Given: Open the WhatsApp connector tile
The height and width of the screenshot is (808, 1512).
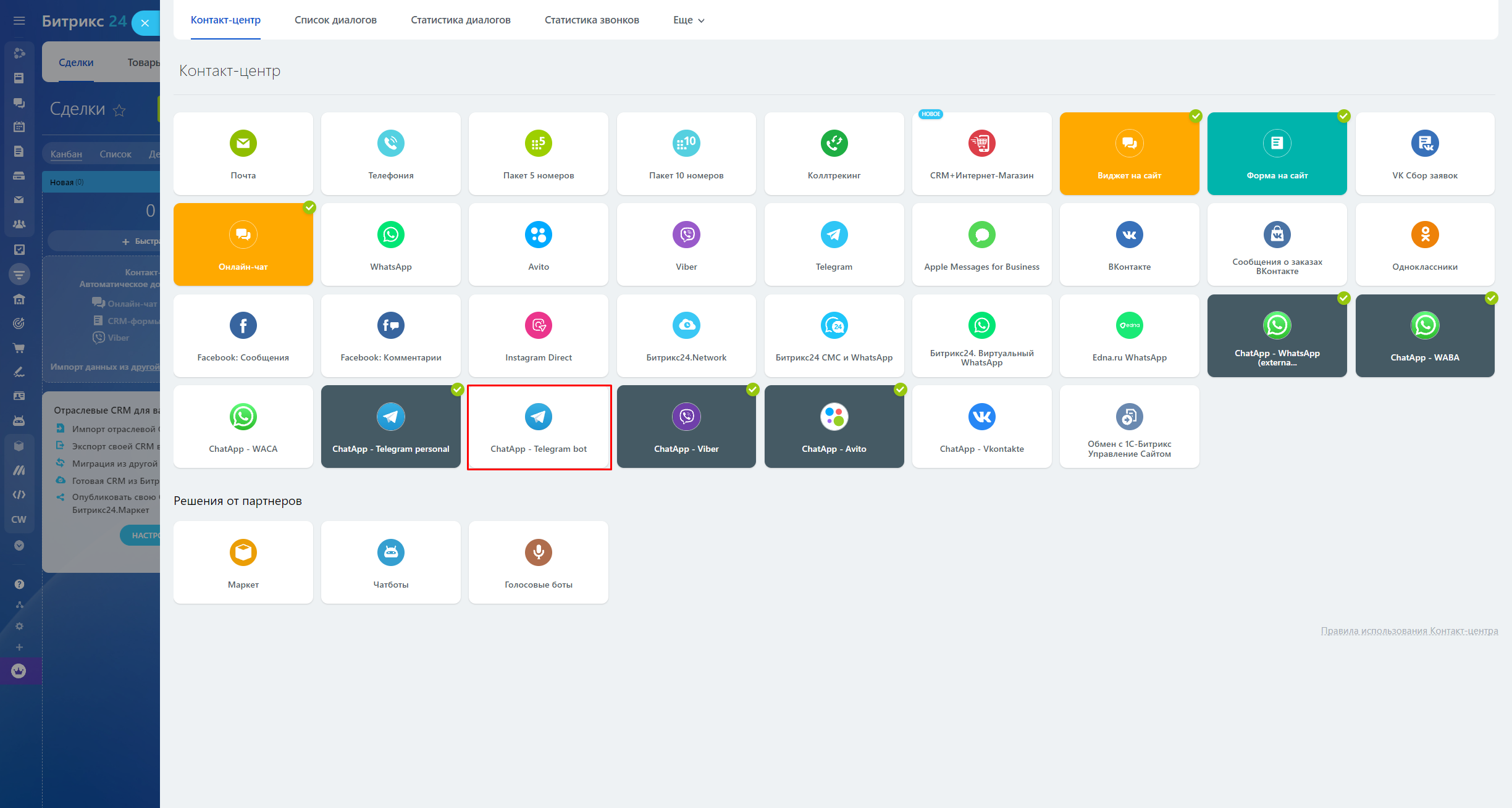Looking at the screenshot, I should click(390, 244).
